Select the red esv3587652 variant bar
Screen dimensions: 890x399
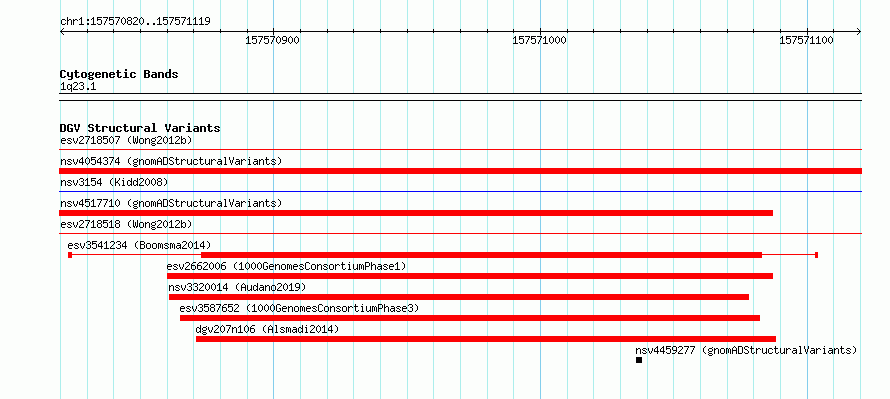[470, 318]
